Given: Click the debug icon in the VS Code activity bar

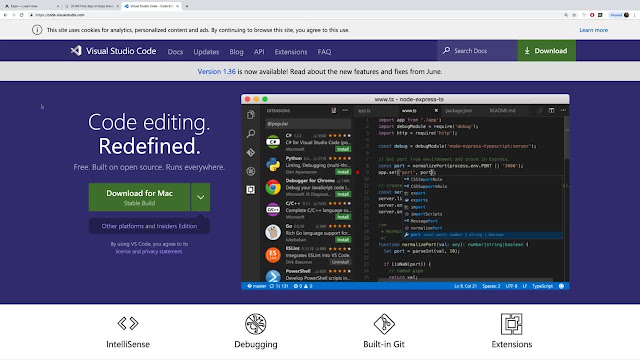Looking at the screenshot, I should click(x=251, y=171).
